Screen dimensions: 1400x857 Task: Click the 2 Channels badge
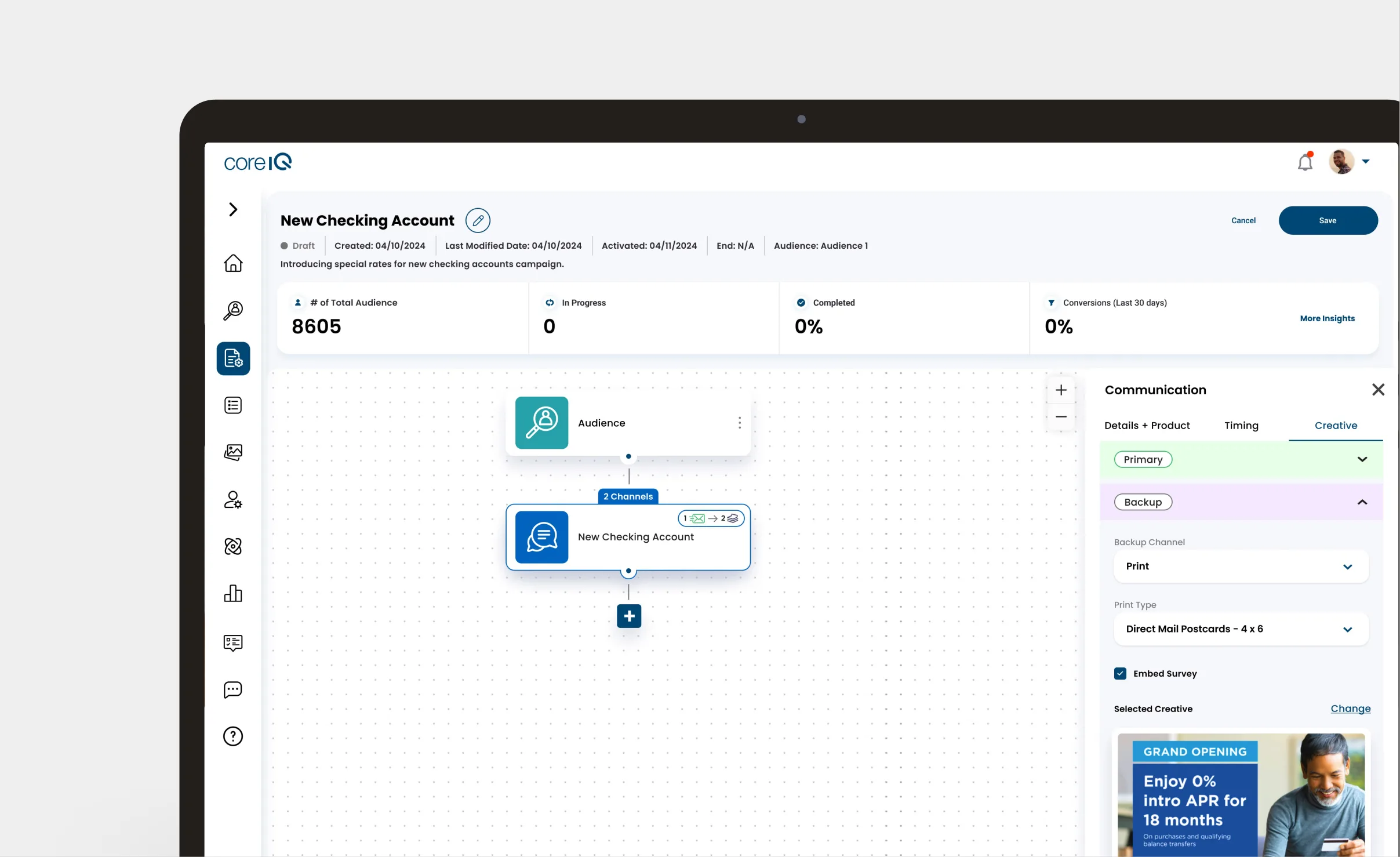click(x=628, y=496)
